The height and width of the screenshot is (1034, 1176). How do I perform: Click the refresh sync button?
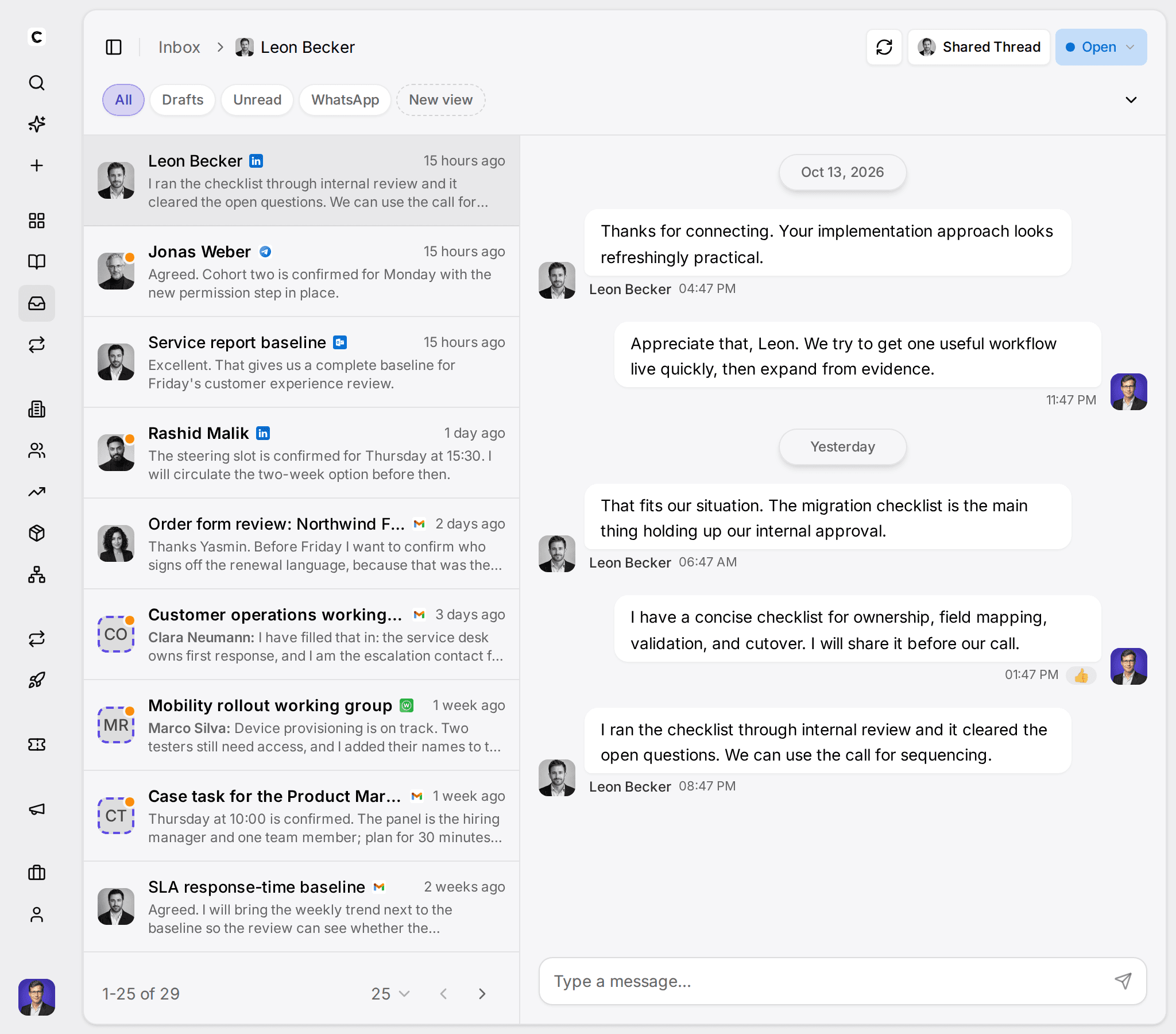point(884,47)
